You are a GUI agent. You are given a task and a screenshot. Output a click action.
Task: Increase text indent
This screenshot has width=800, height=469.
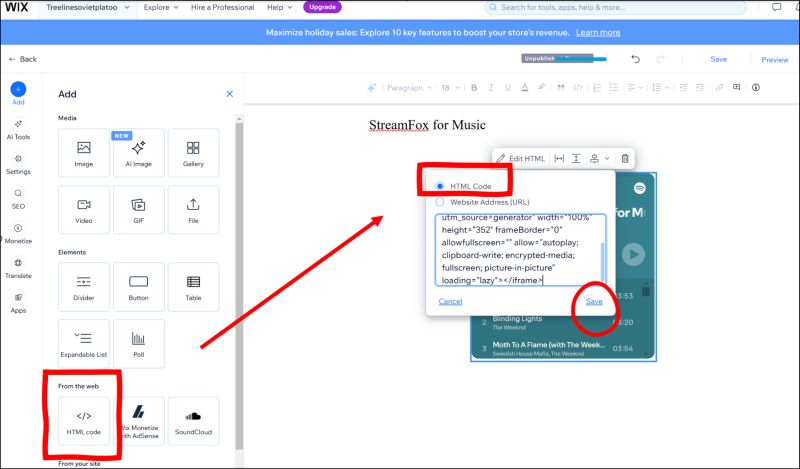tap(700, 88)
